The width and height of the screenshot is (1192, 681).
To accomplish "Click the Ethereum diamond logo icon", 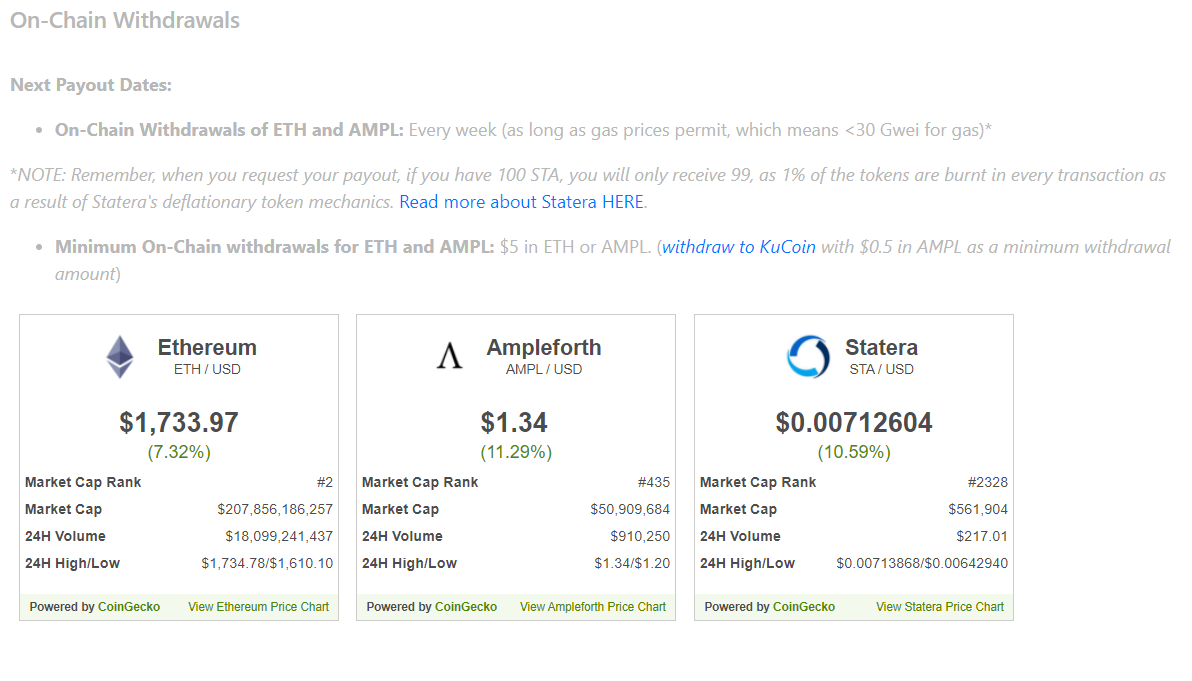I will pos(120,356).
